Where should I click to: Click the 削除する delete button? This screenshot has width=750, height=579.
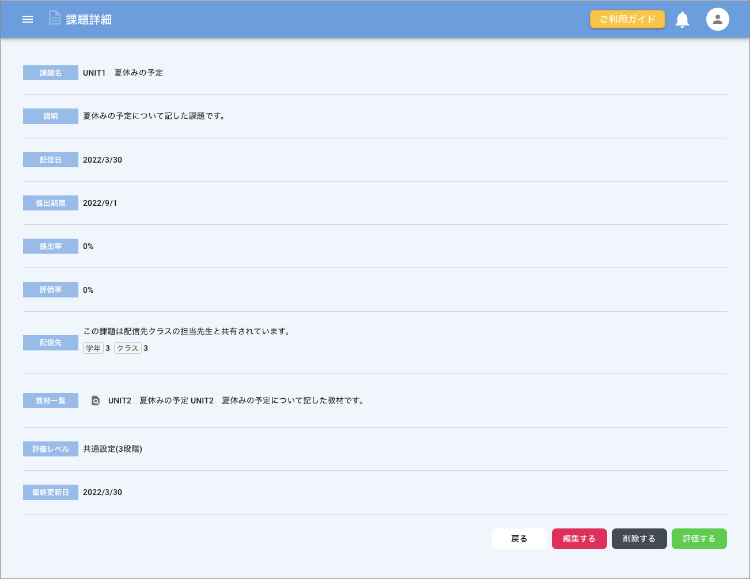(x=639, y=539)
